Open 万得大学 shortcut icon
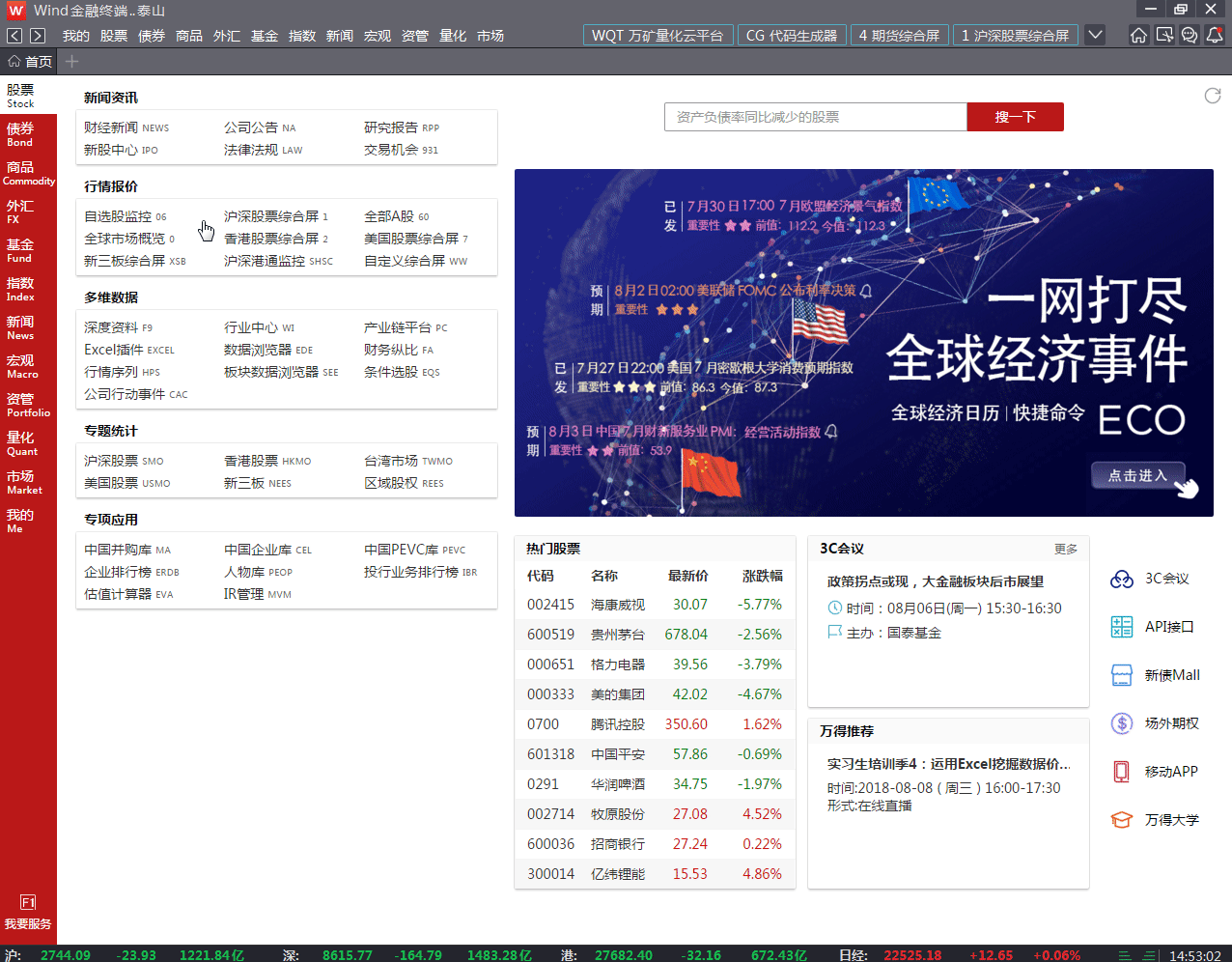Viewport: 1232px width, 962px height. click(1122, 820)
